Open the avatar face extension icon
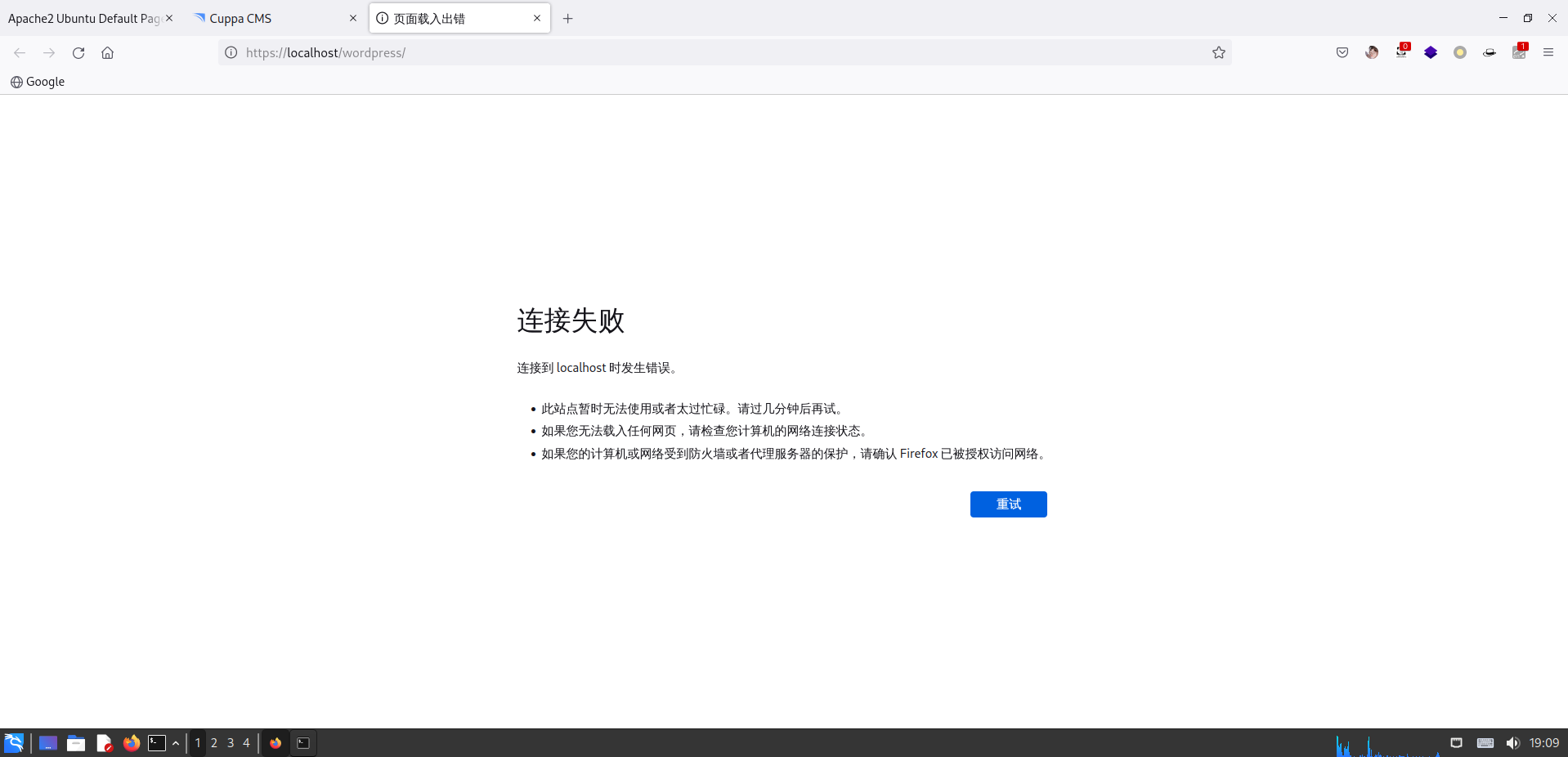 coord(1372,52)
